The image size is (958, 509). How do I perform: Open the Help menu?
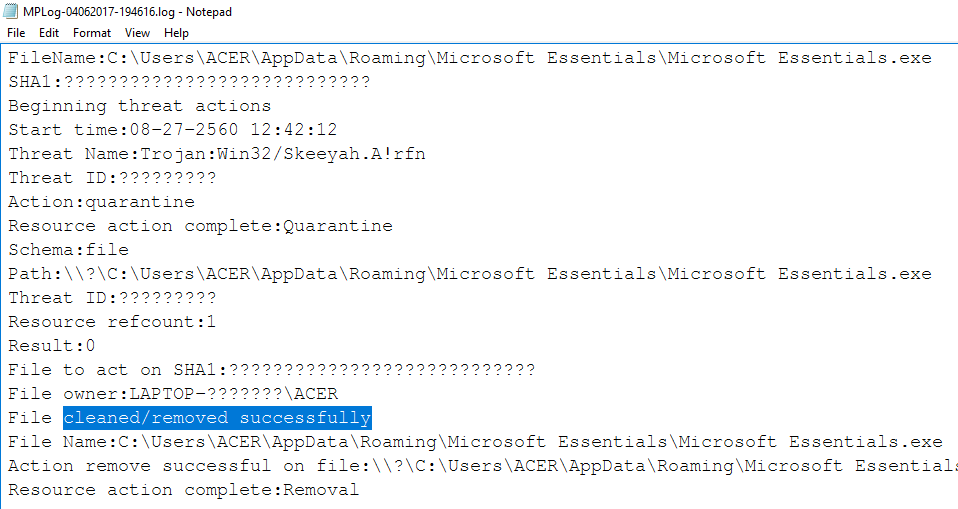(176, 33)
